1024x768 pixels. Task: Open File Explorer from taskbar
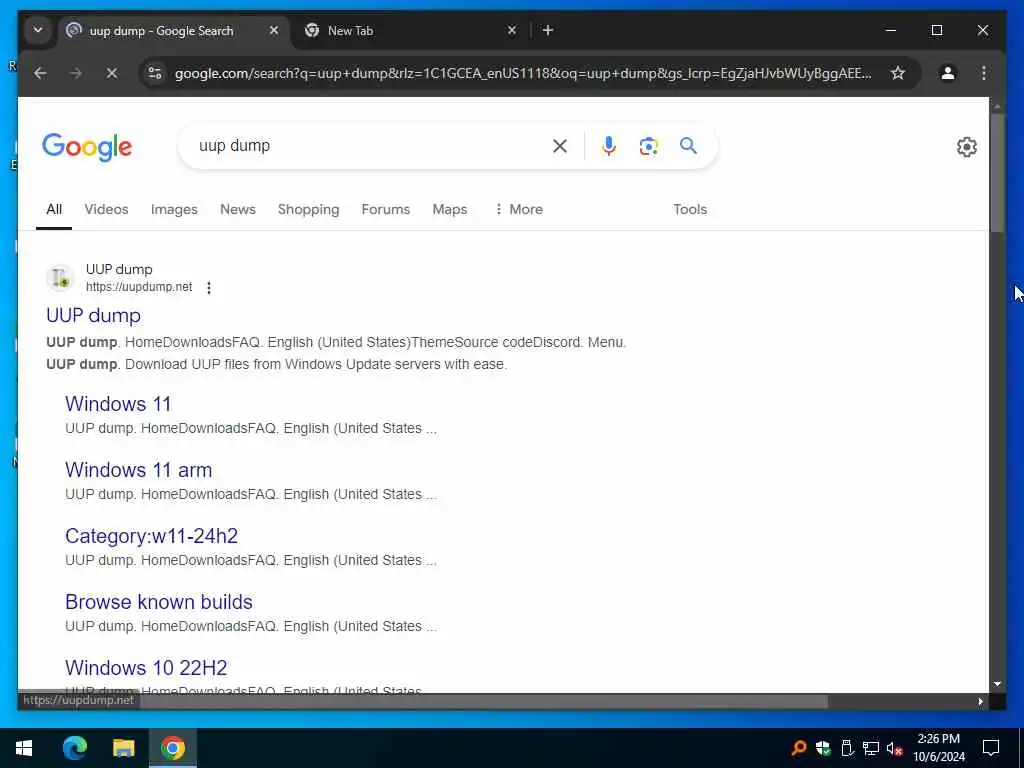[123, 748]
